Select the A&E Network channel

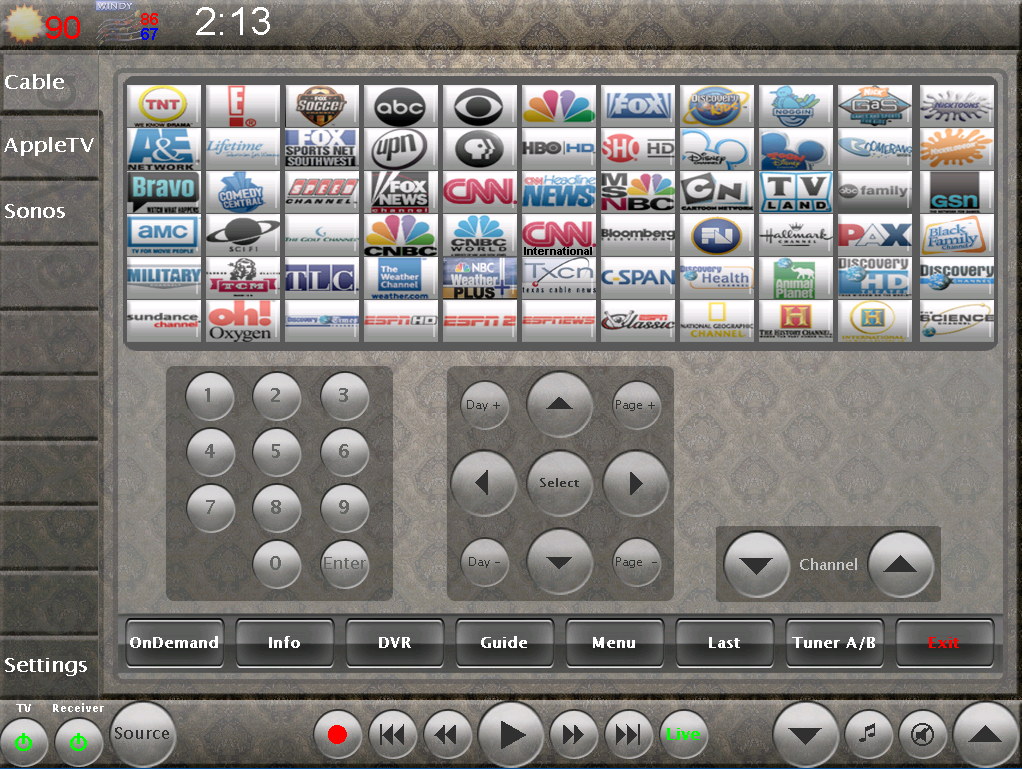[164, 149]
